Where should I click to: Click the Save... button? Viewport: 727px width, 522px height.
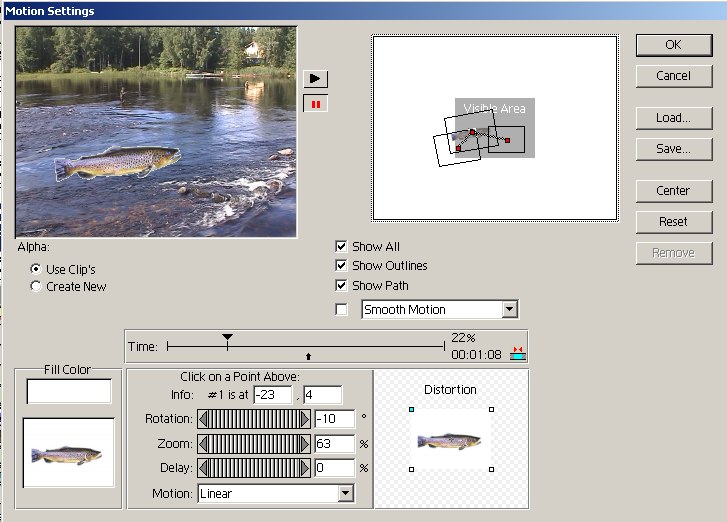674,149
